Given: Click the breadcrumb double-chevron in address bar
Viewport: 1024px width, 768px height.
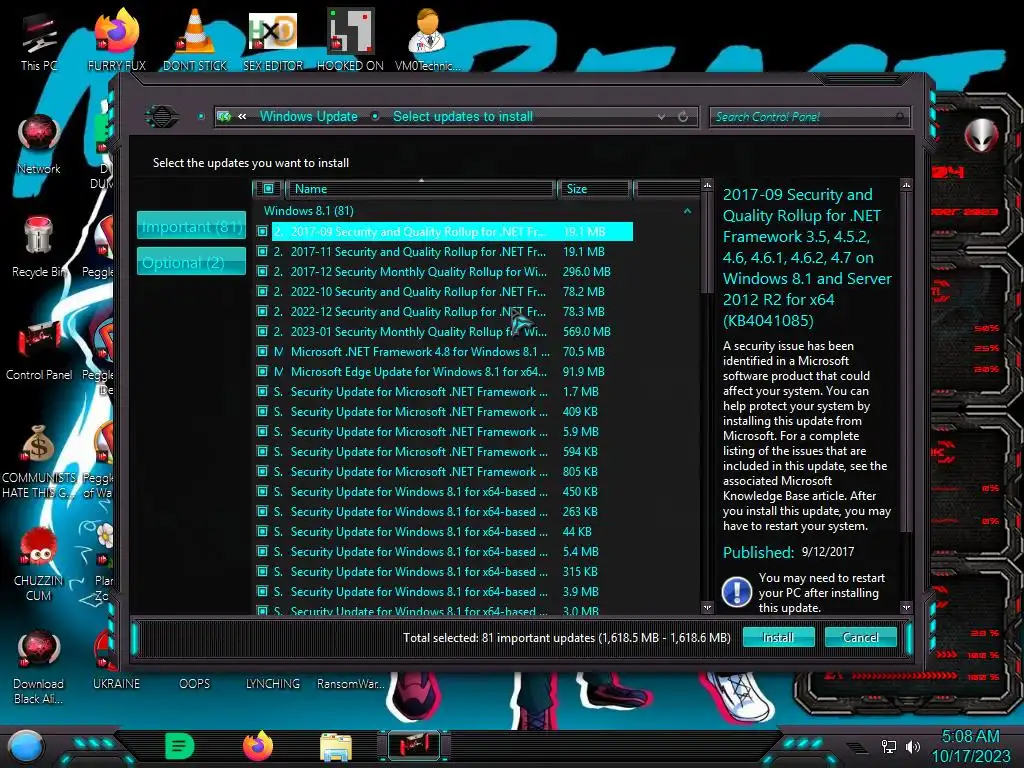Looking at the screenshot, I should (x=242, y=116).
